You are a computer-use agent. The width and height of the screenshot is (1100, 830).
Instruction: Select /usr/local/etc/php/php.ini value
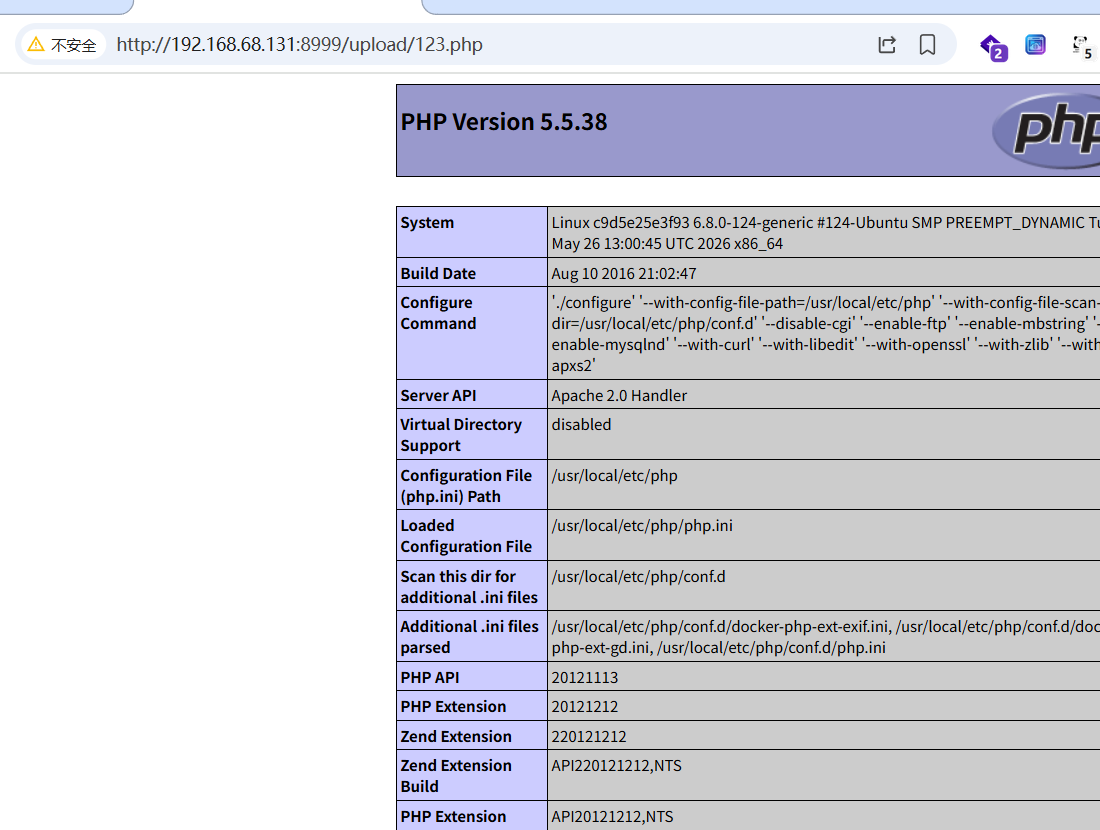click(x=642, y=526)
